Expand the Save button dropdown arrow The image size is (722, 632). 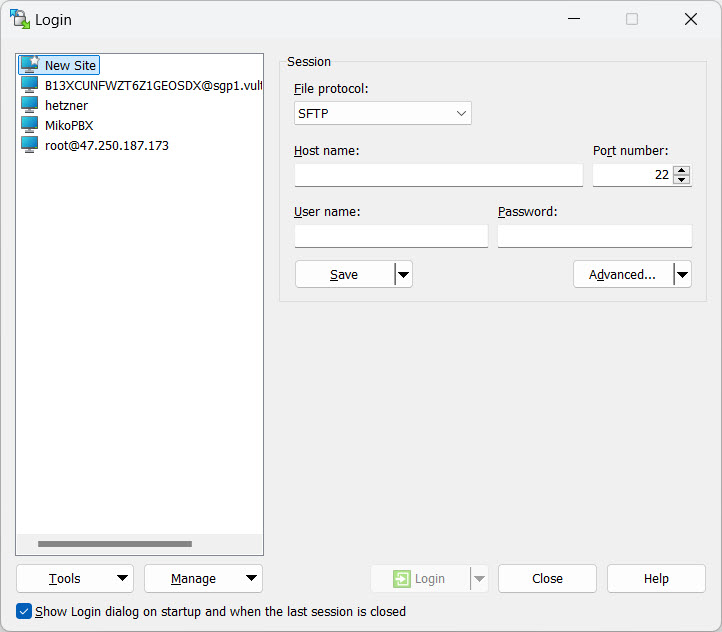403,275
